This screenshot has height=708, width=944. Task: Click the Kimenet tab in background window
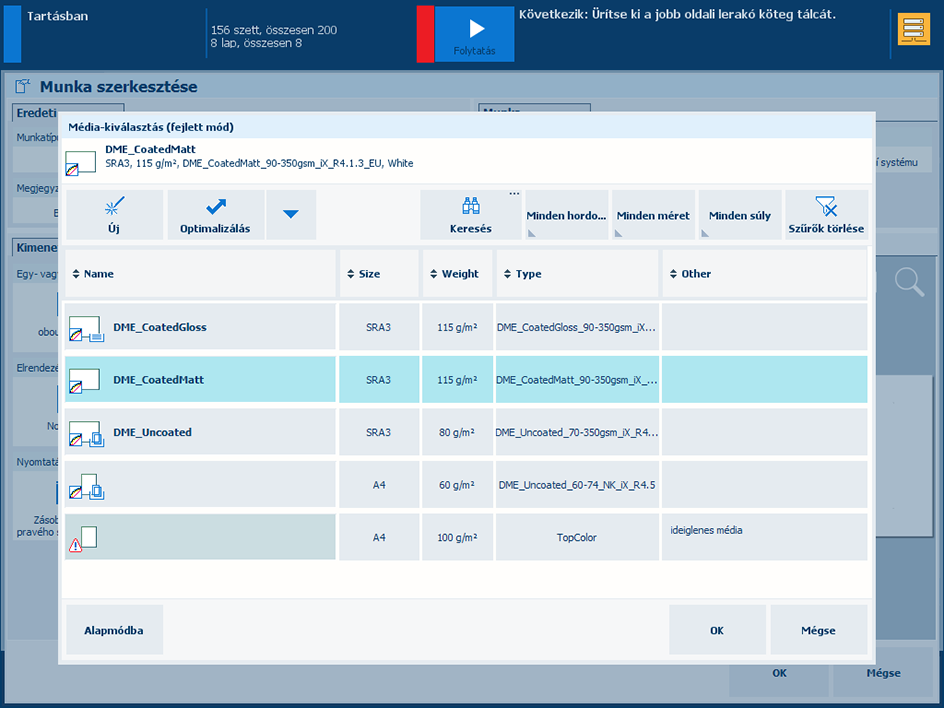36,247
